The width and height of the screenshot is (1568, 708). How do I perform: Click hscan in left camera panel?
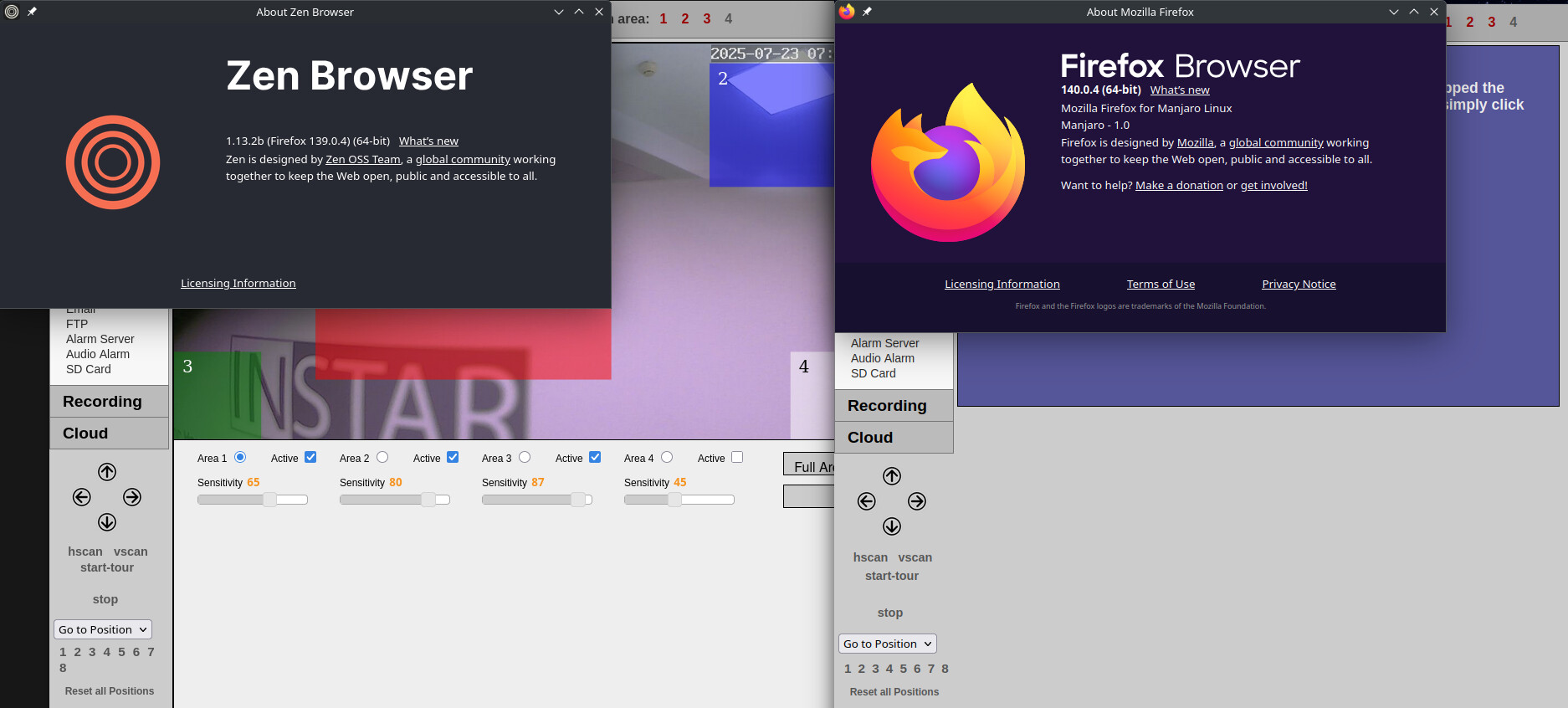point(85,552)
